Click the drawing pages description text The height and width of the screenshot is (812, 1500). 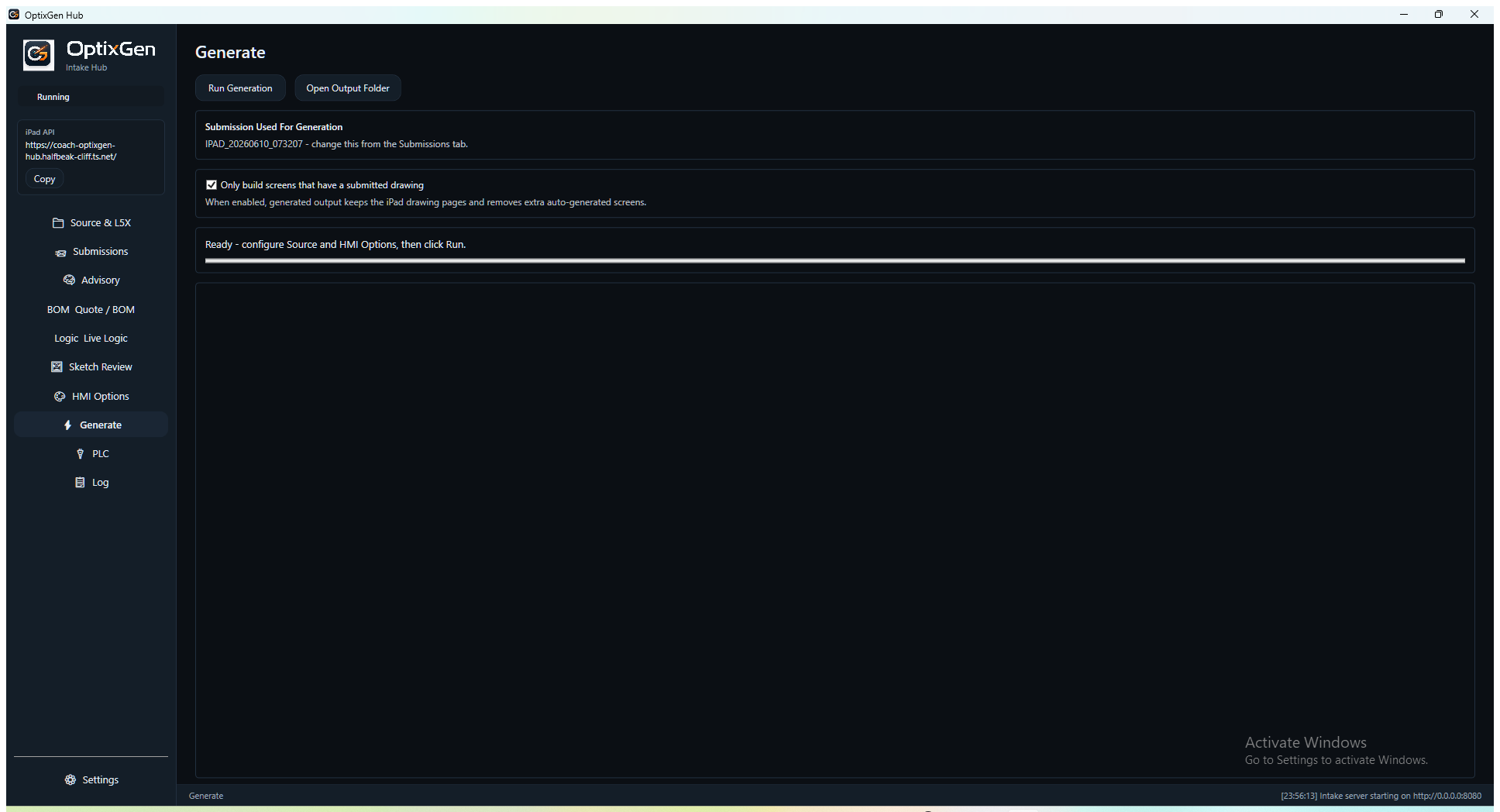(425, 202)
